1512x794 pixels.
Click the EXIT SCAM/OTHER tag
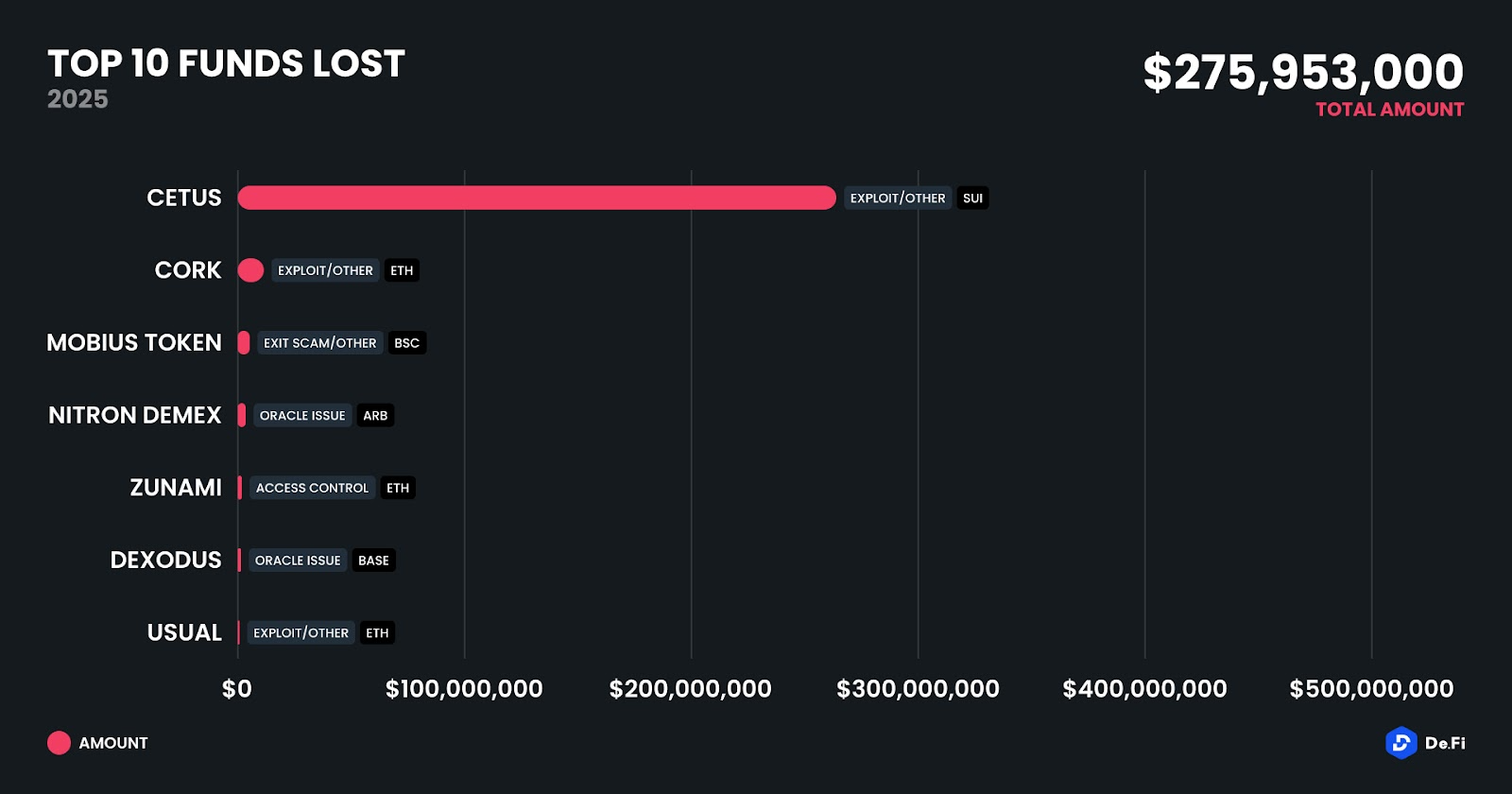tap(319, 343)
